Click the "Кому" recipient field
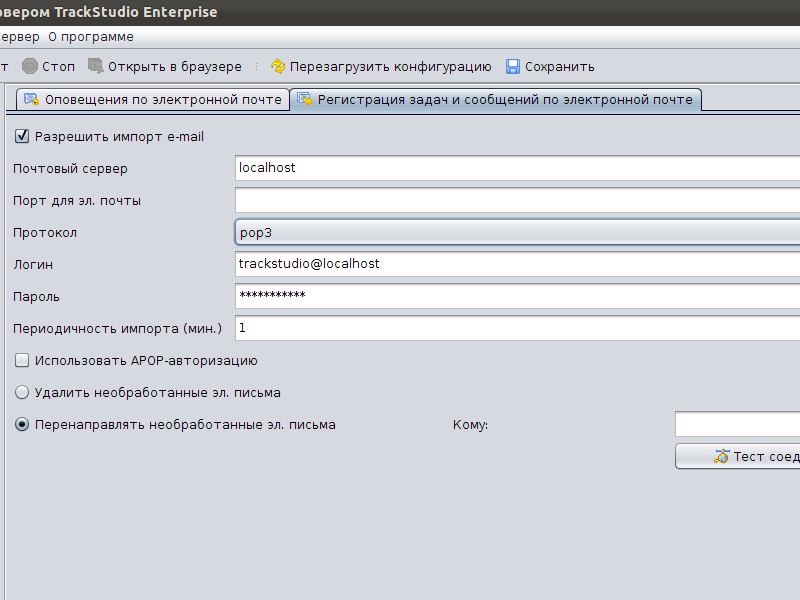Viewport: 800px width, 600px height. [737, 424]
